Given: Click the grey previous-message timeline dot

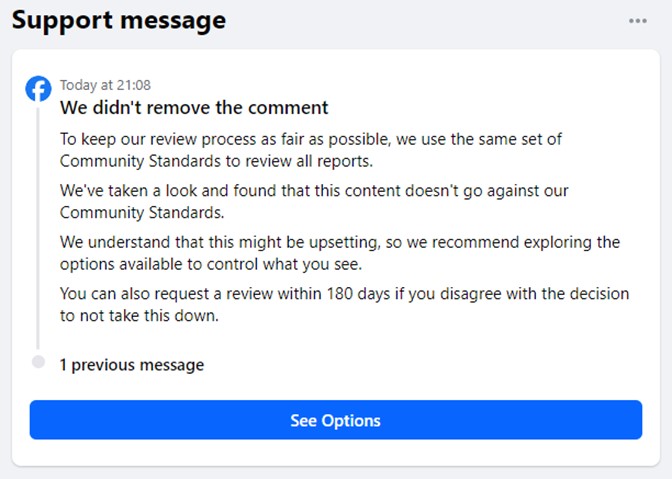Looking at the screenshot, I should (38, 362).
